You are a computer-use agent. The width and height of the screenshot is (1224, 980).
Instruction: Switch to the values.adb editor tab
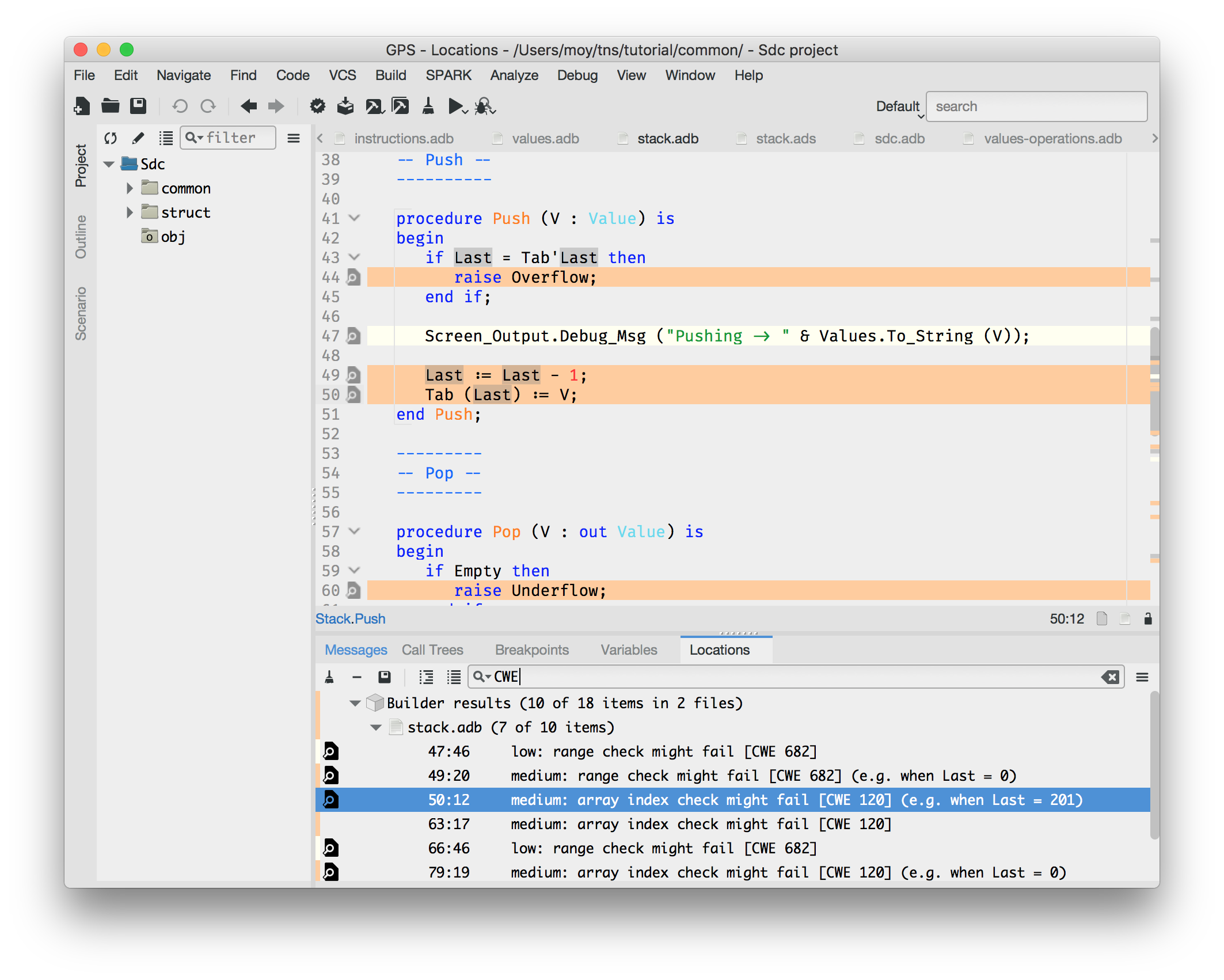click(x=545, y=139)
